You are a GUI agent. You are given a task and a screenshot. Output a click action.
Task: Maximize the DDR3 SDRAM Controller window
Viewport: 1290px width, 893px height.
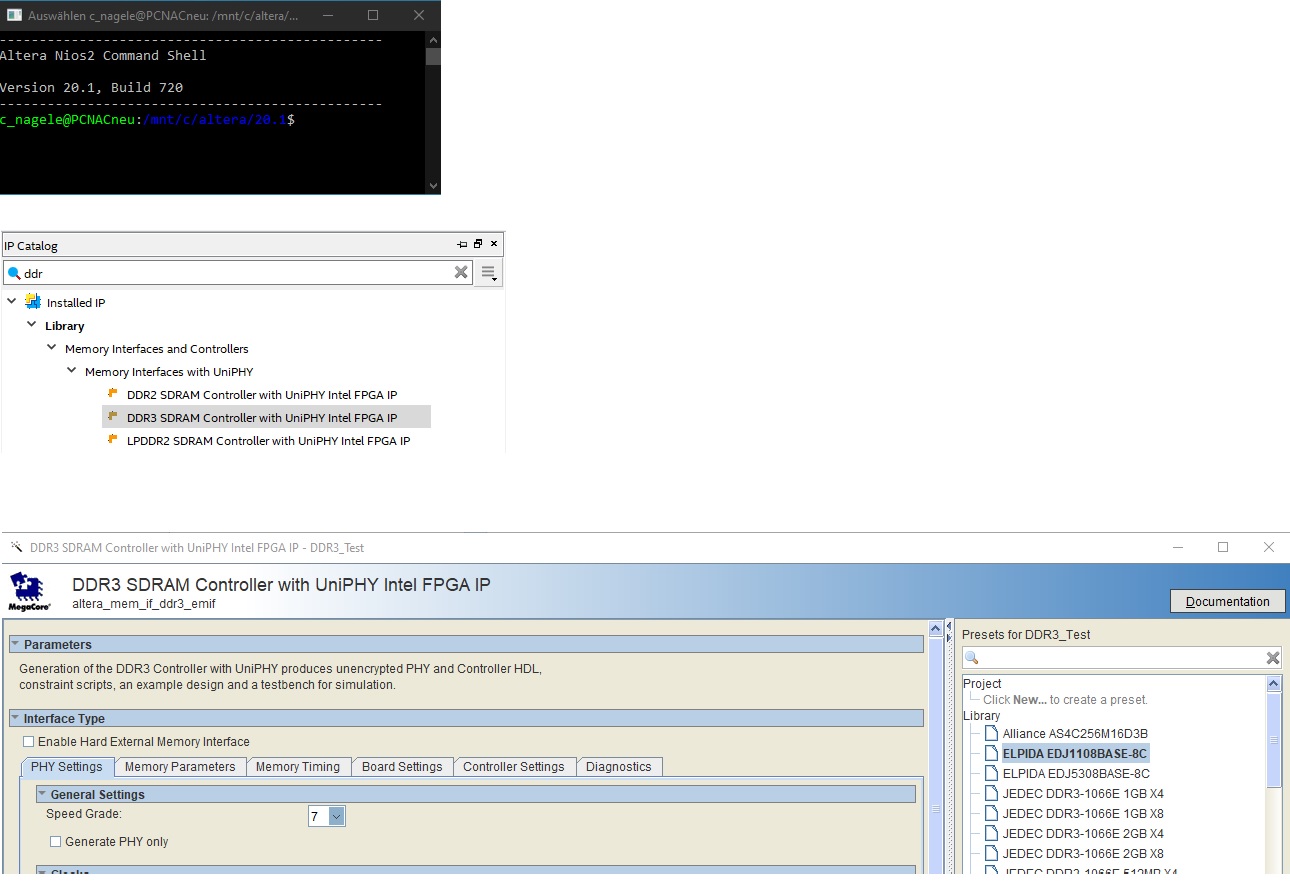tap(1223, 547)
